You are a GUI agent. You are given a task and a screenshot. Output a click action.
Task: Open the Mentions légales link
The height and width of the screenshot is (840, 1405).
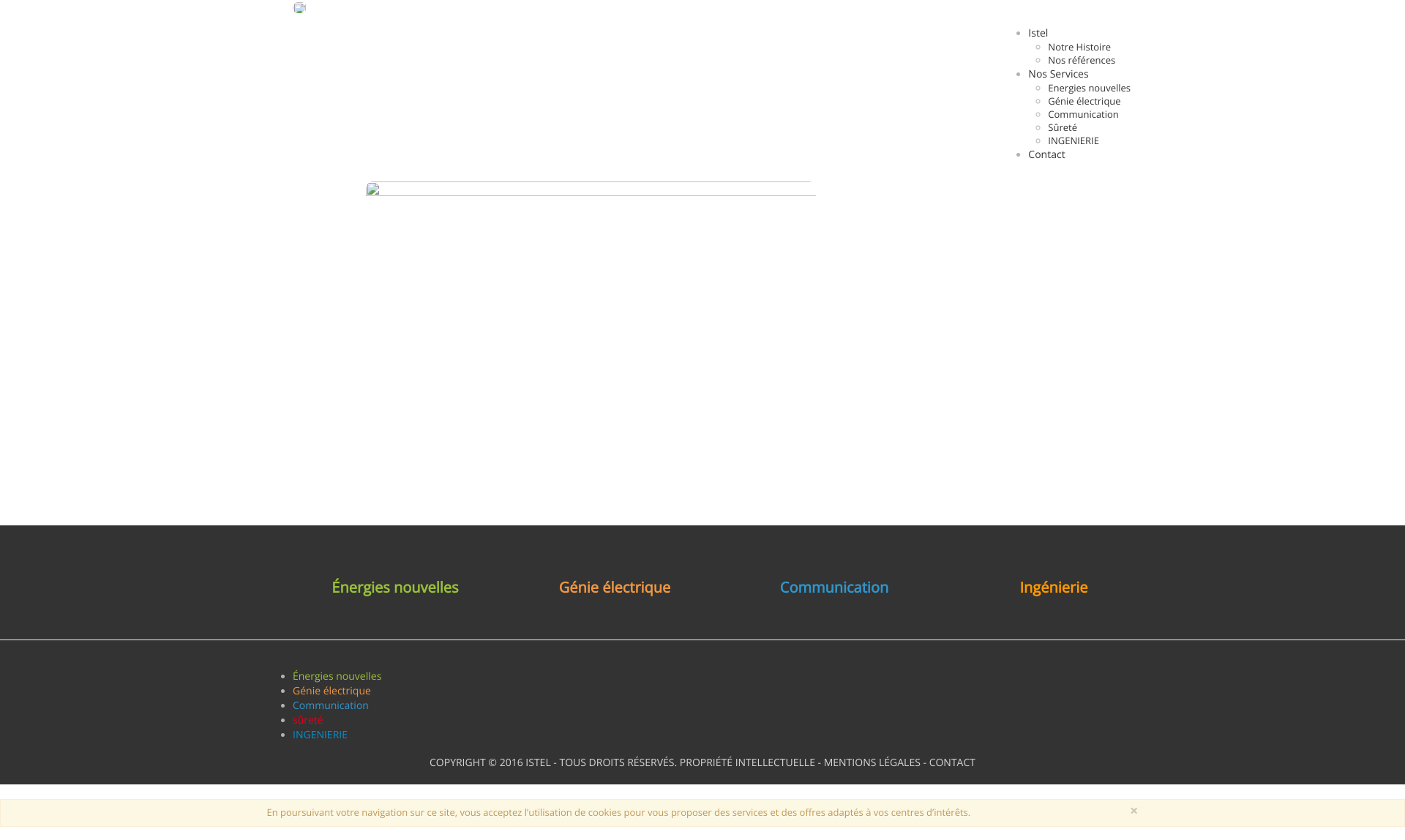click(x=872, y=762)
